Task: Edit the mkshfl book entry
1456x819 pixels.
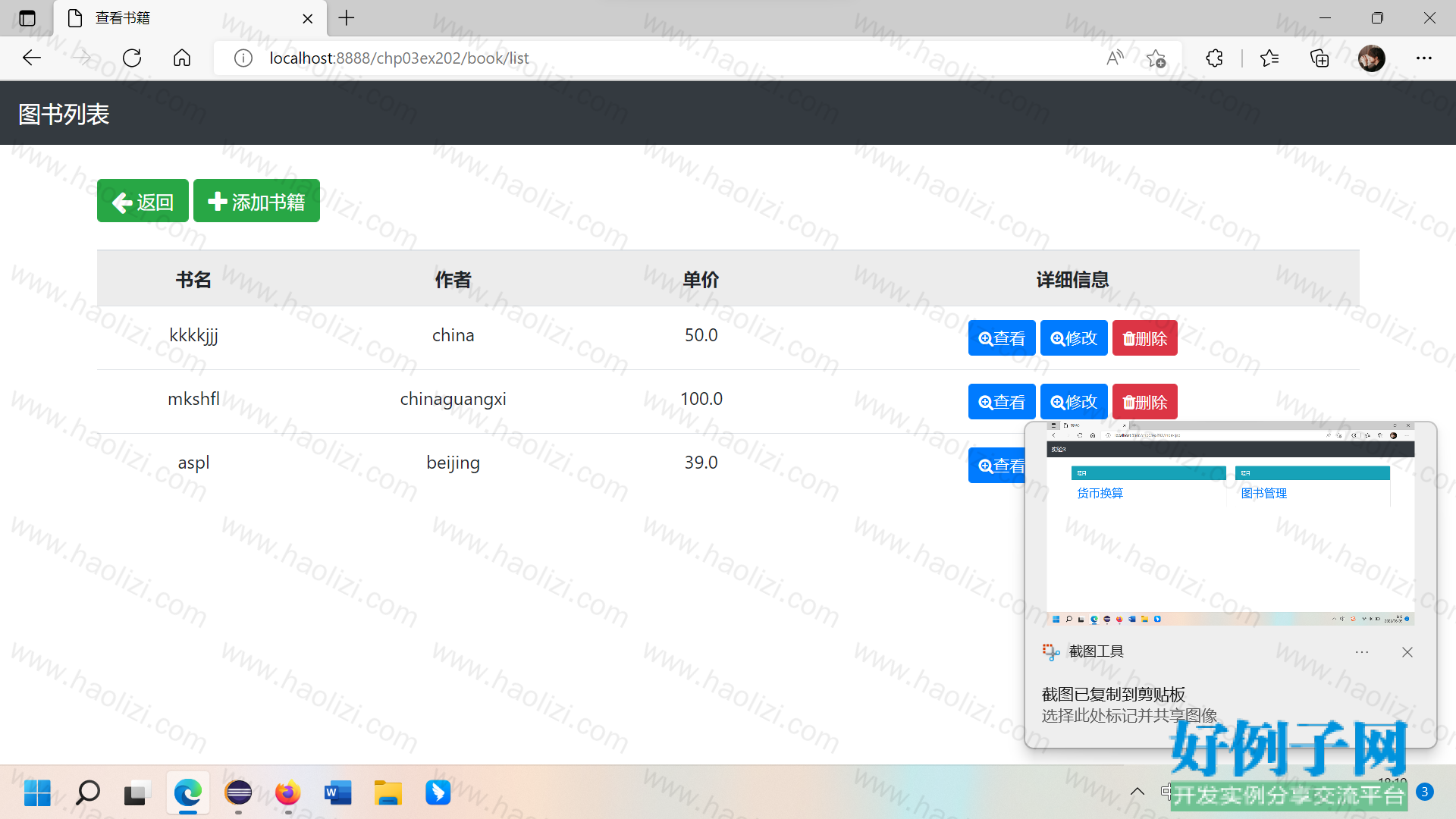Action: tap(1074, 402)
